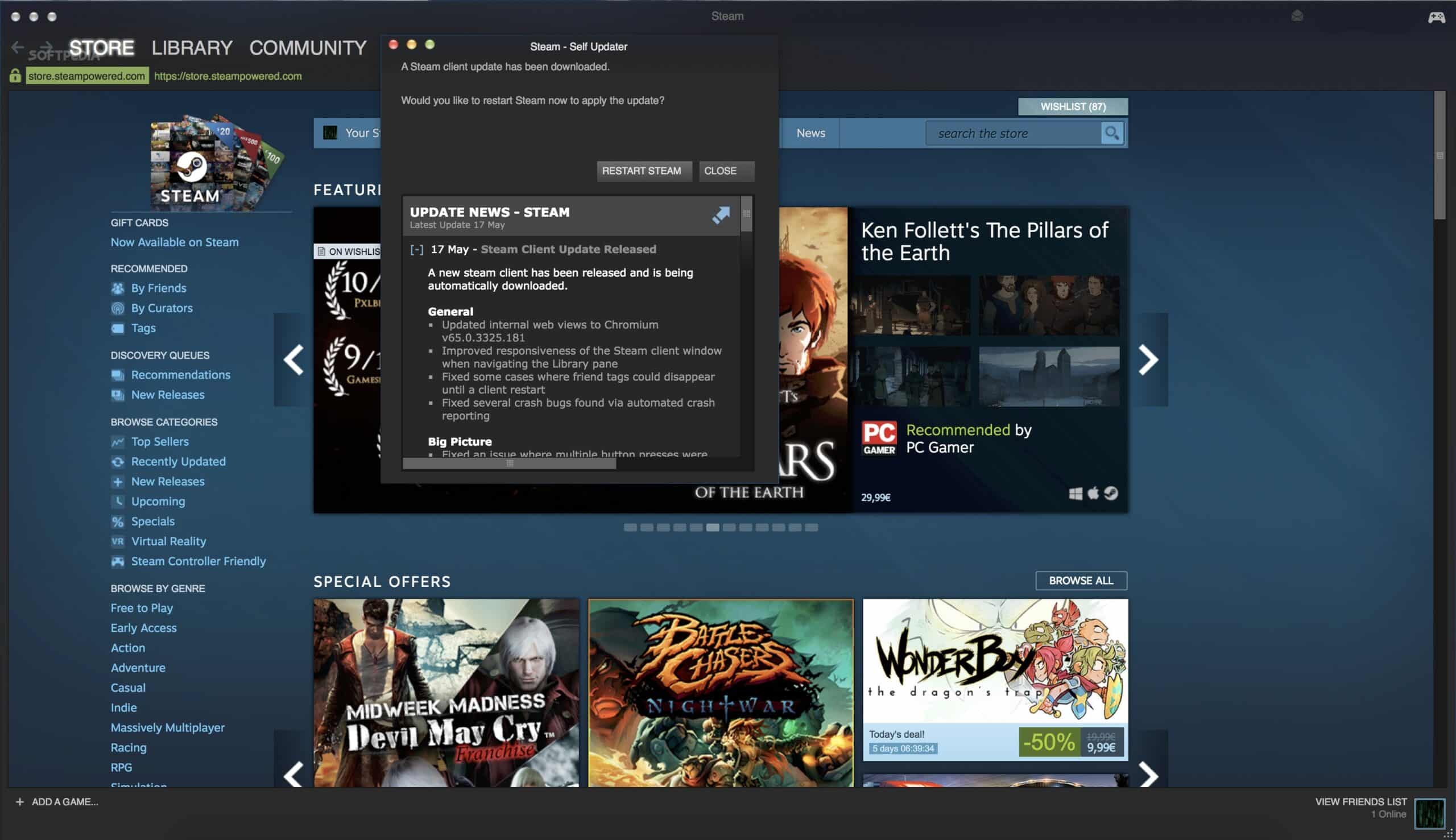Open the LIBRARY tab

192,47
